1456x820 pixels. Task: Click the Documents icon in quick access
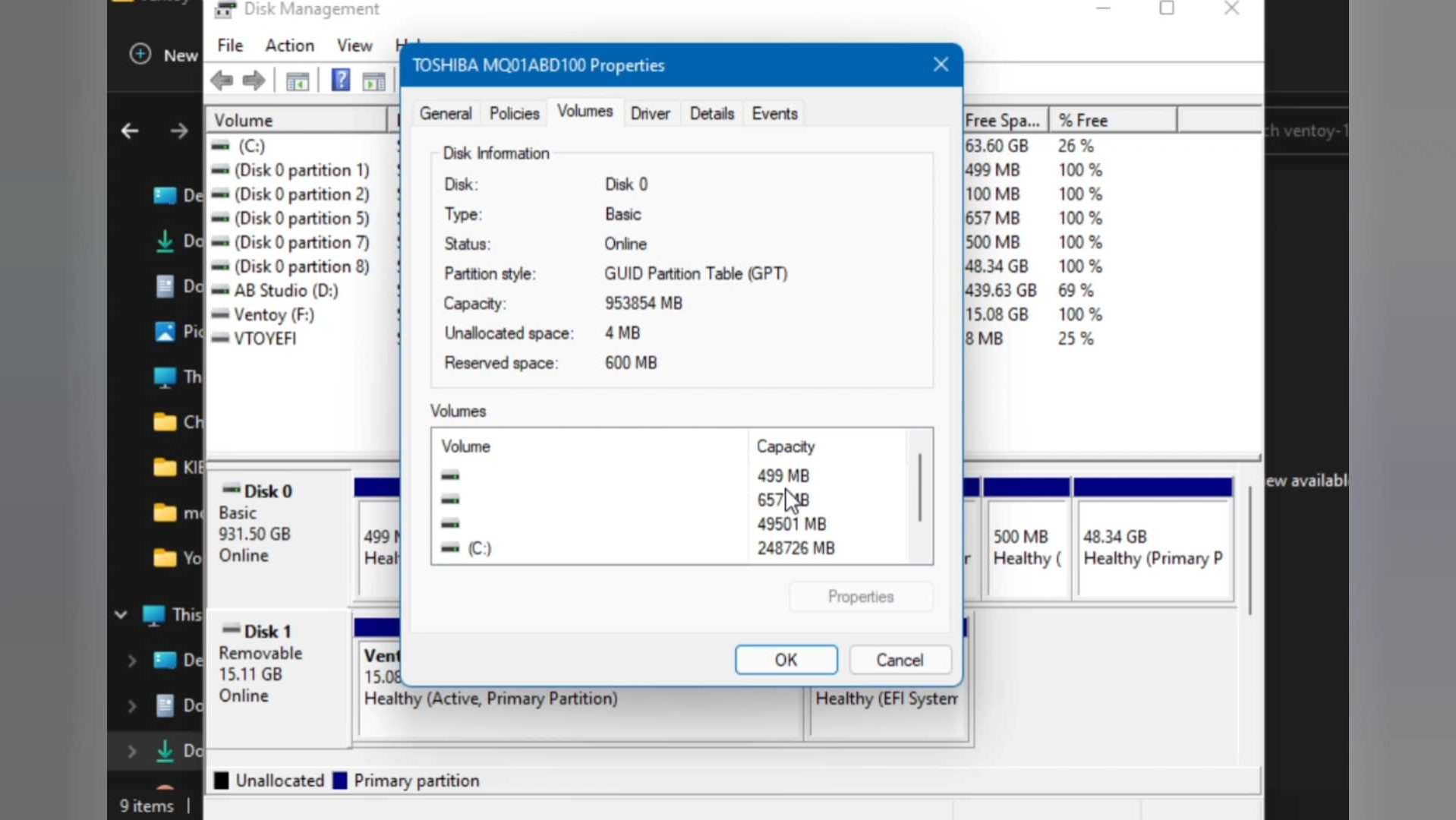tap(165, 286)
